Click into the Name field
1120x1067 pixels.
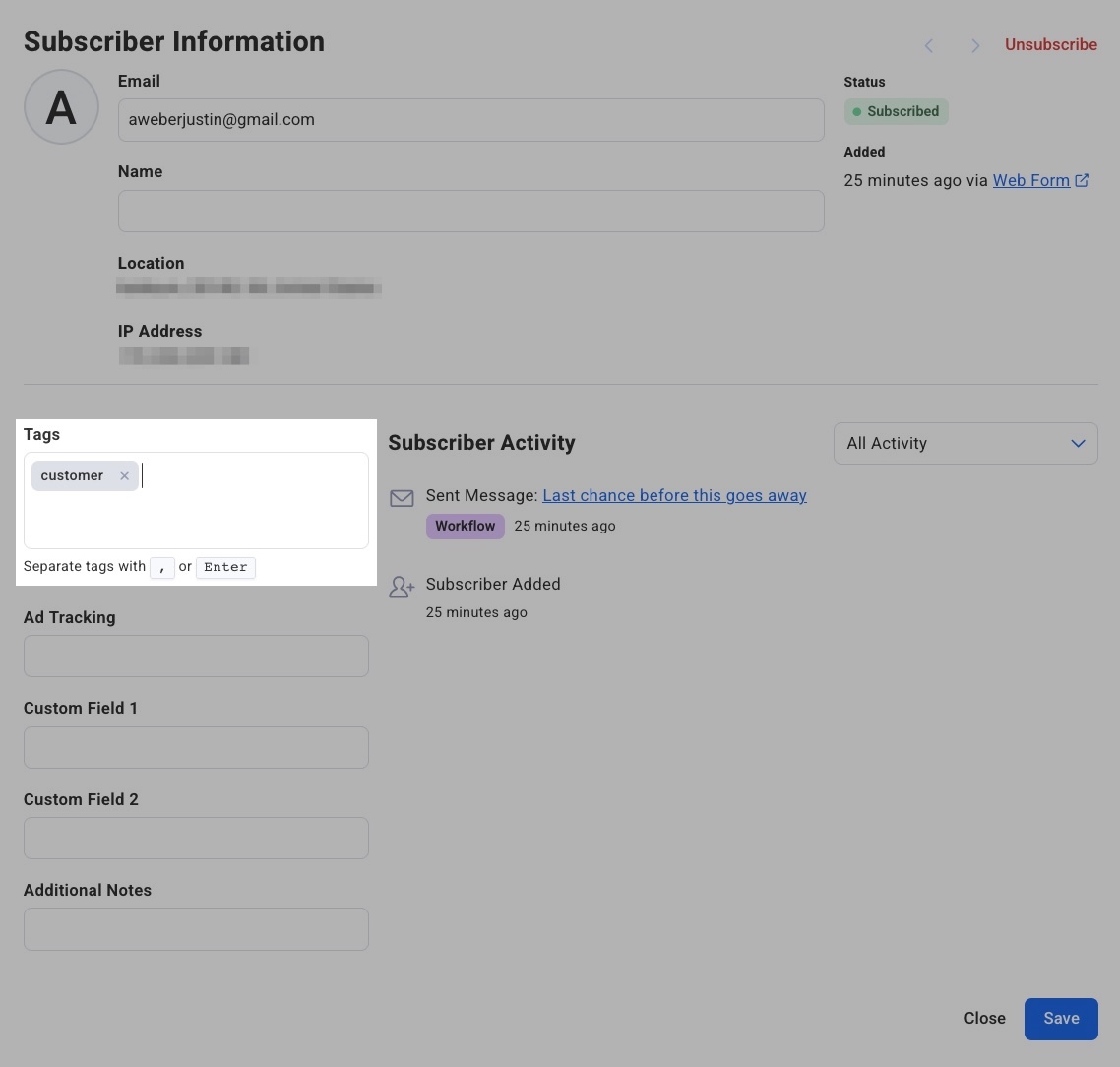(470, 212)
